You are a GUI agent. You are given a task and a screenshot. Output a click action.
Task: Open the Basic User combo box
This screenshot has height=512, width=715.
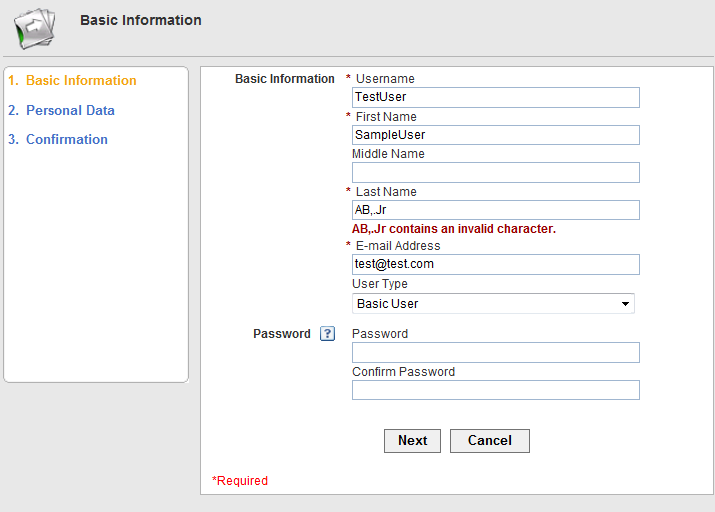493,304
